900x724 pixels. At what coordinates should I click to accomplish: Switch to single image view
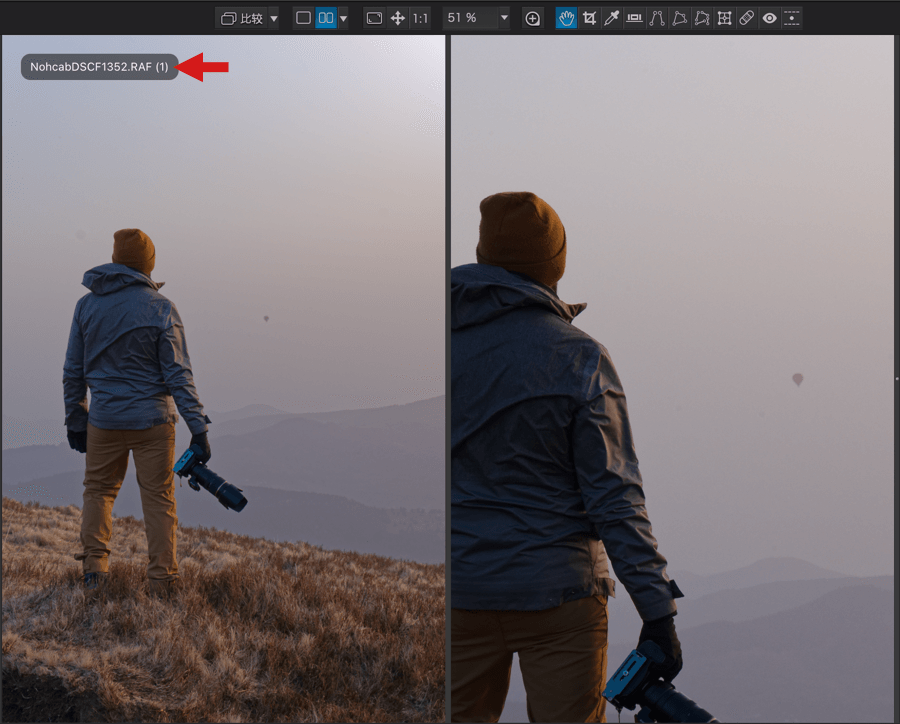[x=303, y=18]
